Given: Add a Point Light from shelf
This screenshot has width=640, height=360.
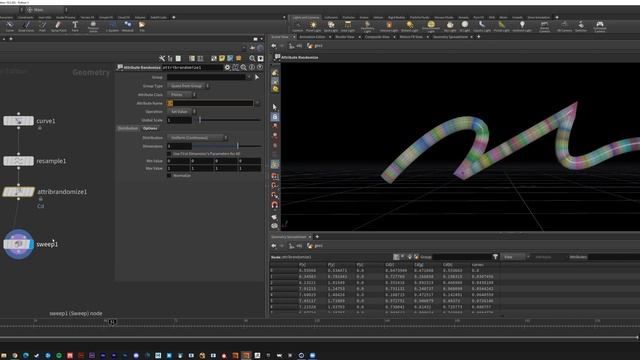Looking at the screenshot, I should pos(313,27).
